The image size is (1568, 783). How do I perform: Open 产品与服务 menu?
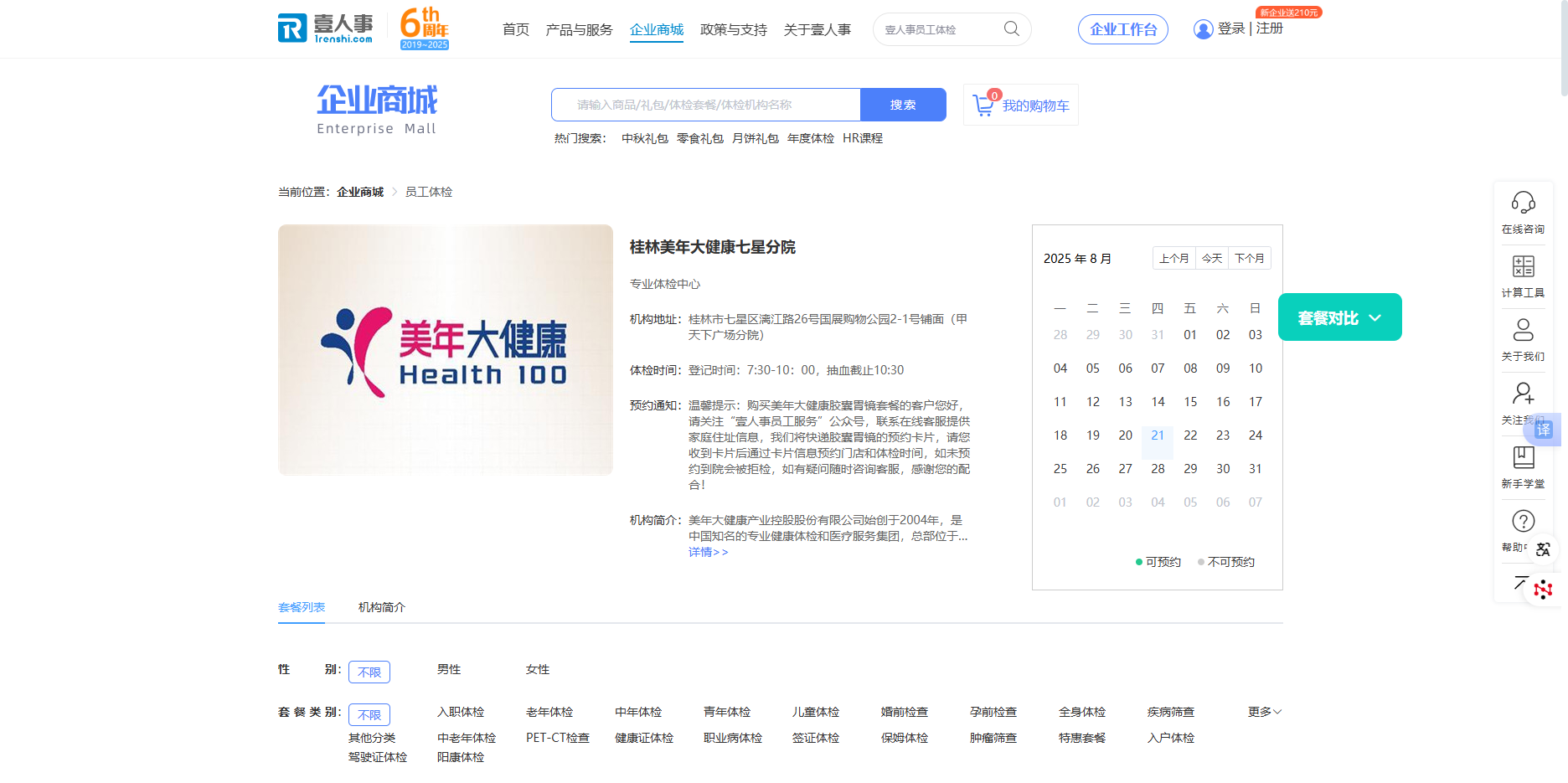tap(579, 29)
